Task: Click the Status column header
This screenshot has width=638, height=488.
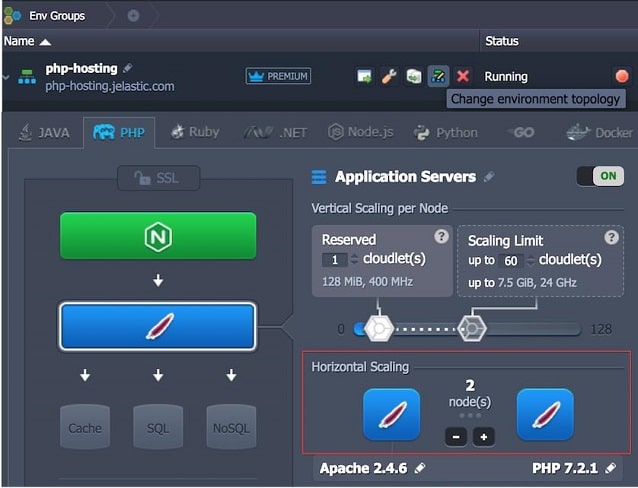Action: click(502, 41)
